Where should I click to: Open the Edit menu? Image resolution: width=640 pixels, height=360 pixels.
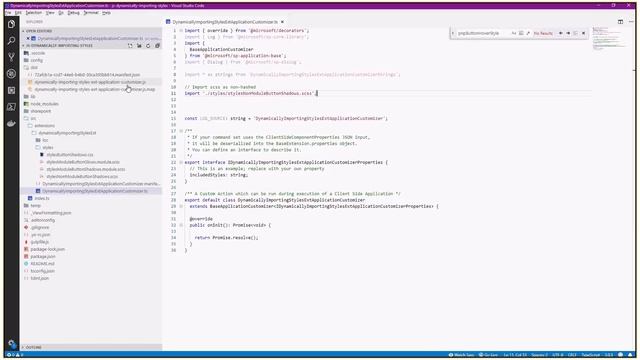coord(18,13)
